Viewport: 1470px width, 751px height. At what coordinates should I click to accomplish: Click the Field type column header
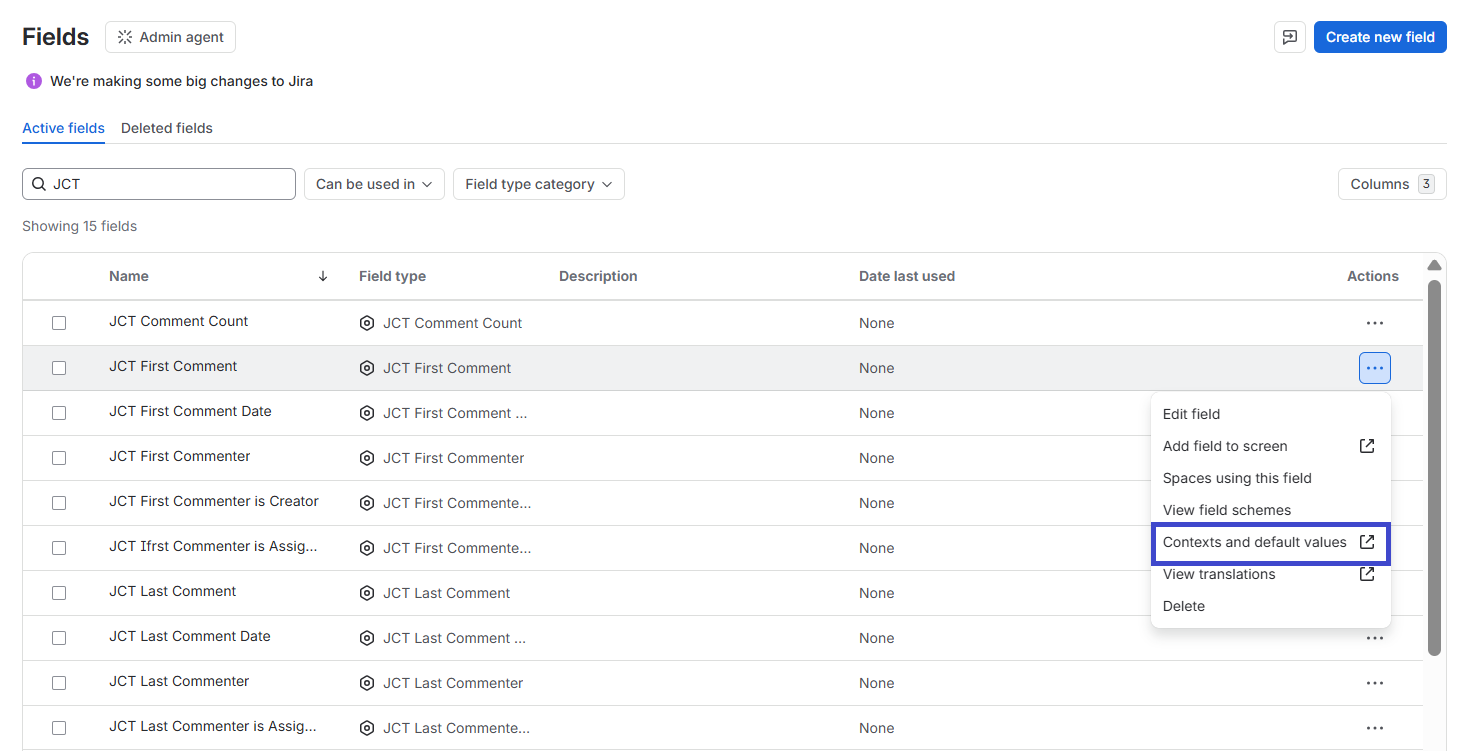point(392,276)
